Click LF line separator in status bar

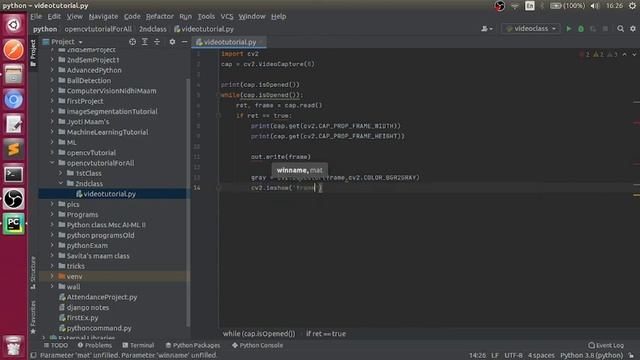coord(495,356)
